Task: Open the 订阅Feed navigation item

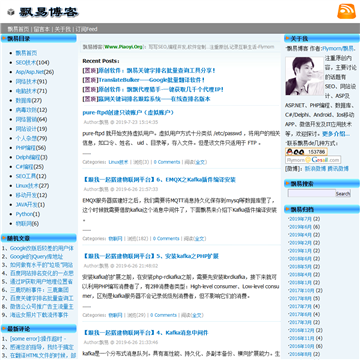Action: (86, 29)
